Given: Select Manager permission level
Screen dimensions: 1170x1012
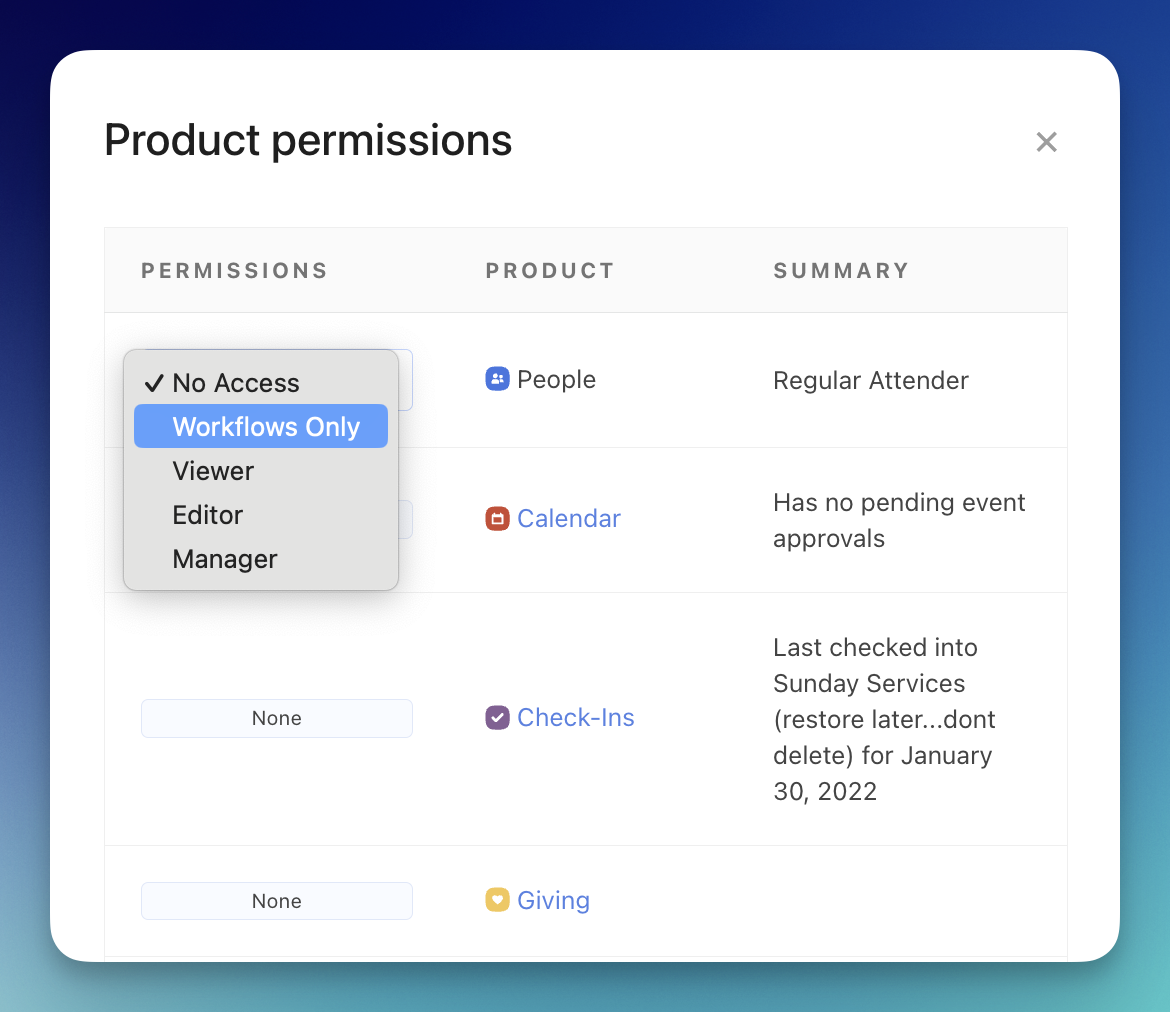Looking at the screenshot, I should pos(225,559).
